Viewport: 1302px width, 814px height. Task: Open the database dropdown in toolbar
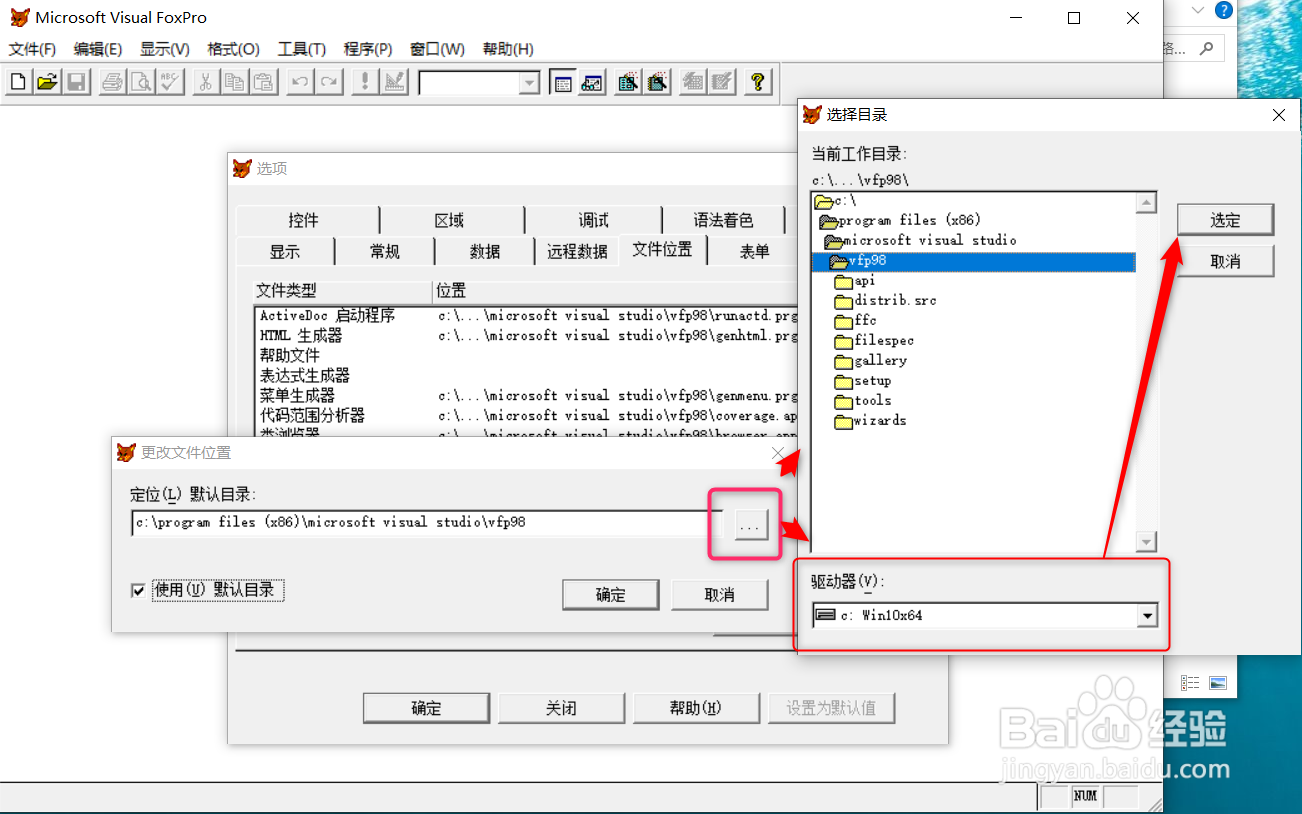tap(530, 84)
